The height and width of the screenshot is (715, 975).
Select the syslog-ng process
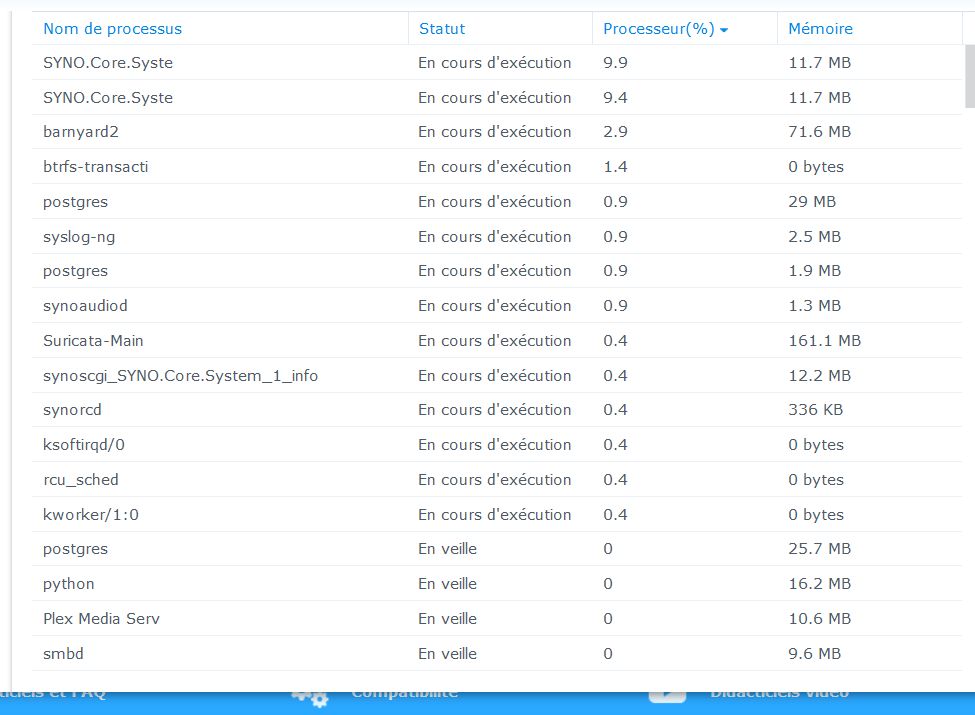pos(497,236)
